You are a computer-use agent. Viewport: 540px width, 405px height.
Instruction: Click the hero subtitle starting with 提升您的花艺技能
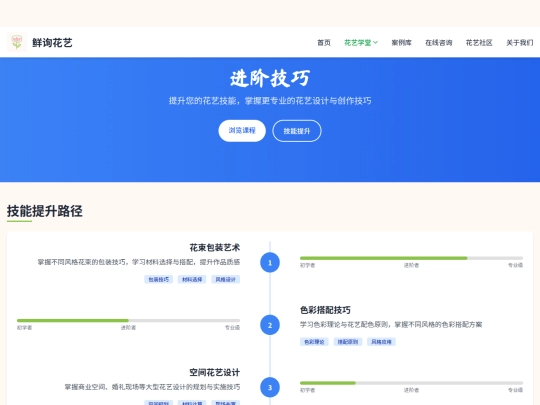click(x=270, y=101)
